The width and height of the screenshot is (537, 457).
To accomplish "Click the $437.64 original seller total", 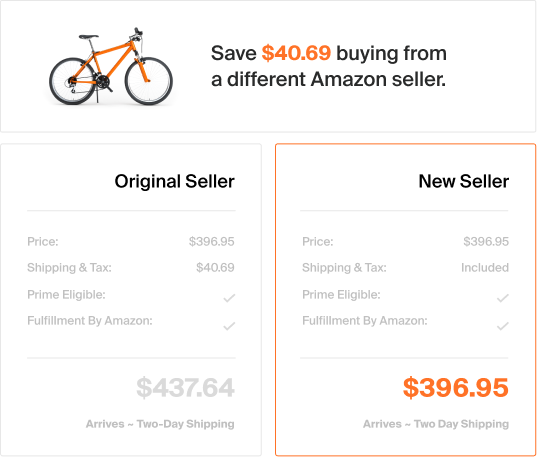I will [x=185, y=388].
